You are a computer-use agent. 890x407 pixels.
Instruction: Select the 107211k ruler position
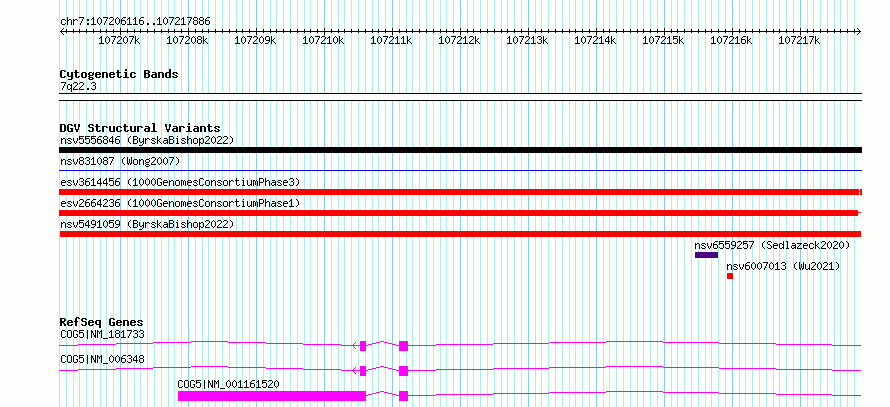(392, 40)
